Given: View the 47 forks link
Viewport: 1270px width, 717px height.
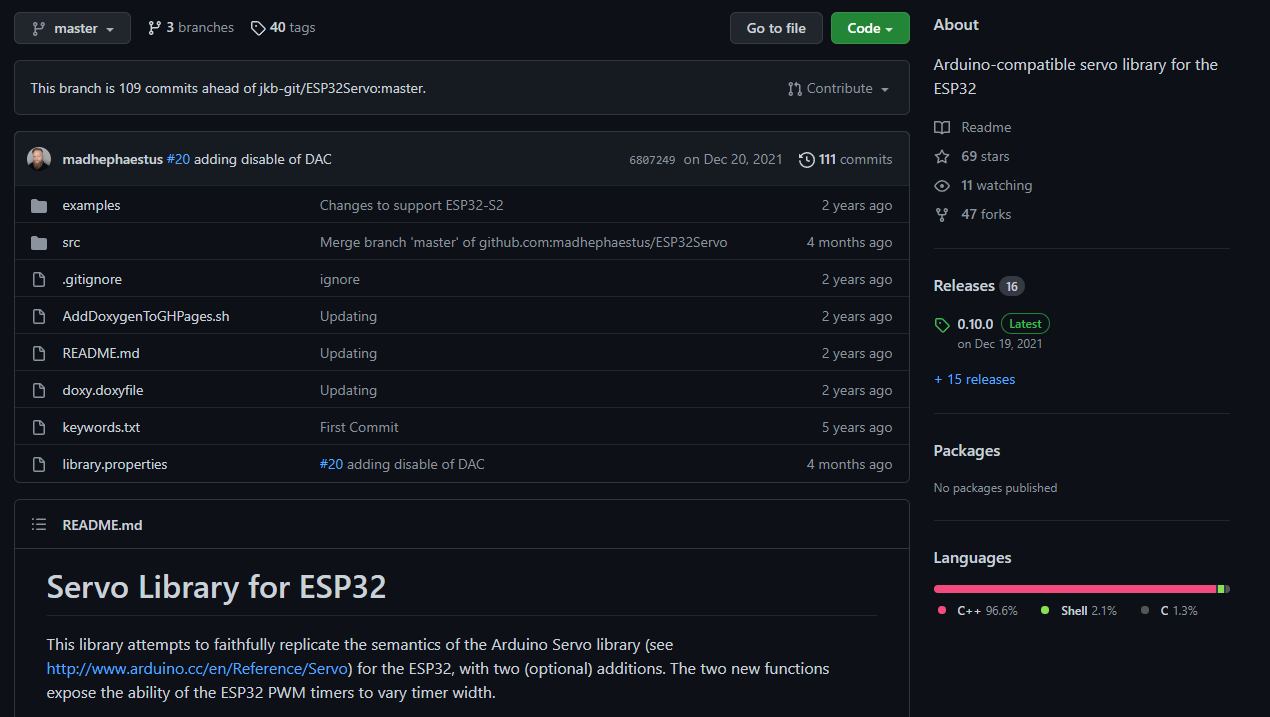Looking at the screenshot, I should 986,214.
